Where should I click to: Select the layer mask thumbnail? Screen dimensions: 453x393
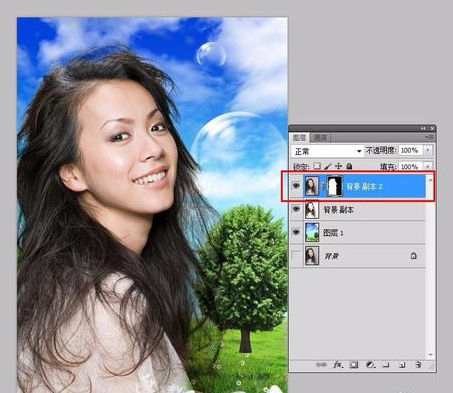(x=335, y=186)
